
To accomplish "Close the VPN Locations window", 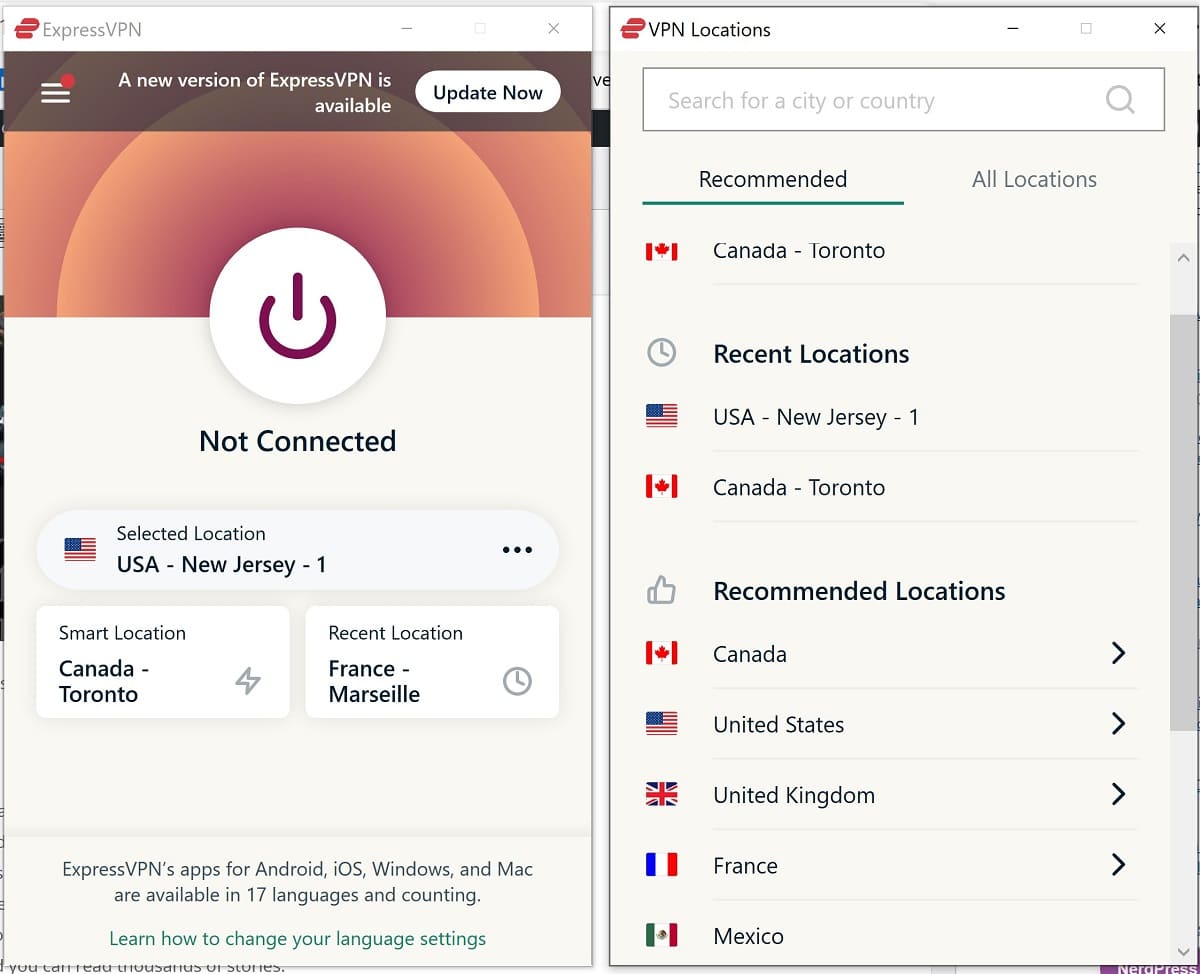I will click(x=1160, y=29).
